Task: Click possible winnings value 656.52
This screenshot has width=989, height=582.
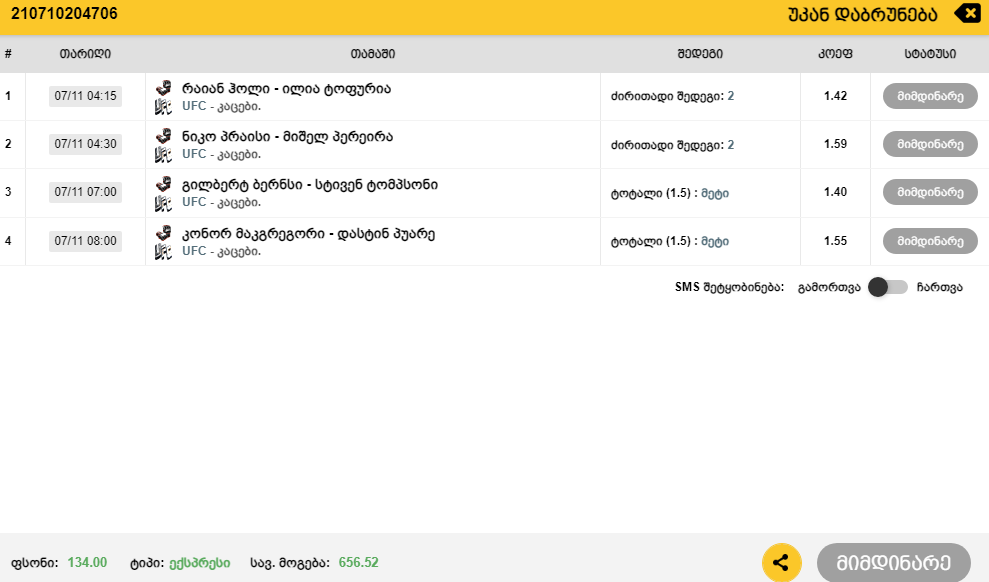Action: [358, 562]
